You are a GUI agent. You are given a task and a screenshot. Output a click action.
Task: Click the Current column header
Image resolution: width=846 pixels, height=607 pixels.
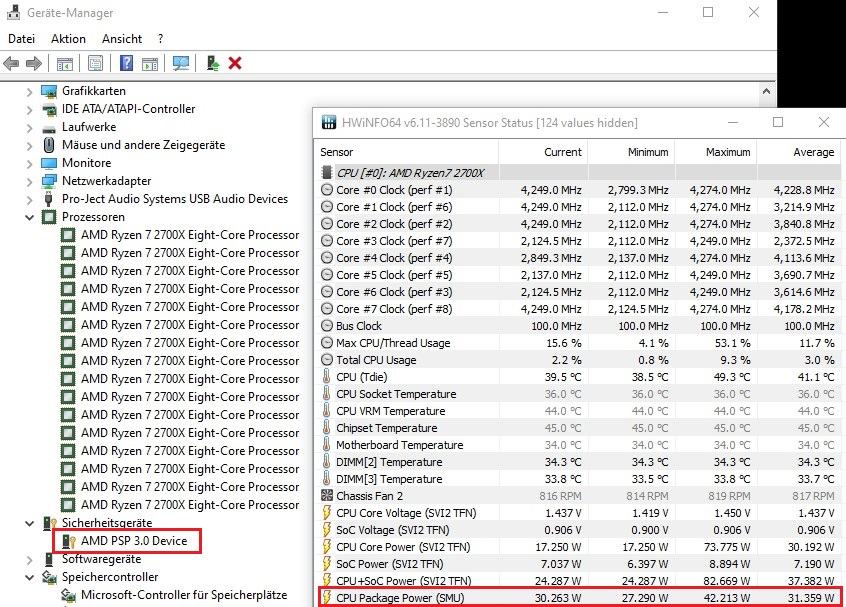(543, 152)
